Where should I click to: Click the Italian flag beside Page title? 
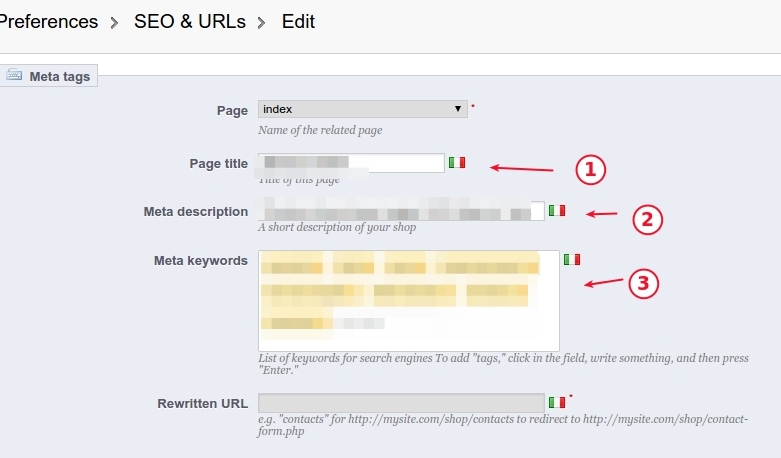click(x=457, y=163)
